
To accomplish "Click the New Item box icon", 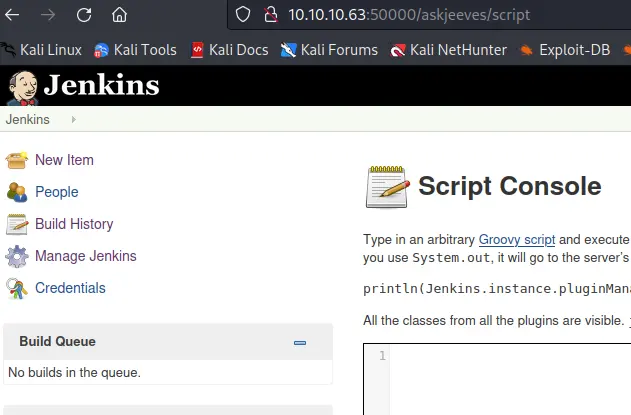I will tap(16, 160).
